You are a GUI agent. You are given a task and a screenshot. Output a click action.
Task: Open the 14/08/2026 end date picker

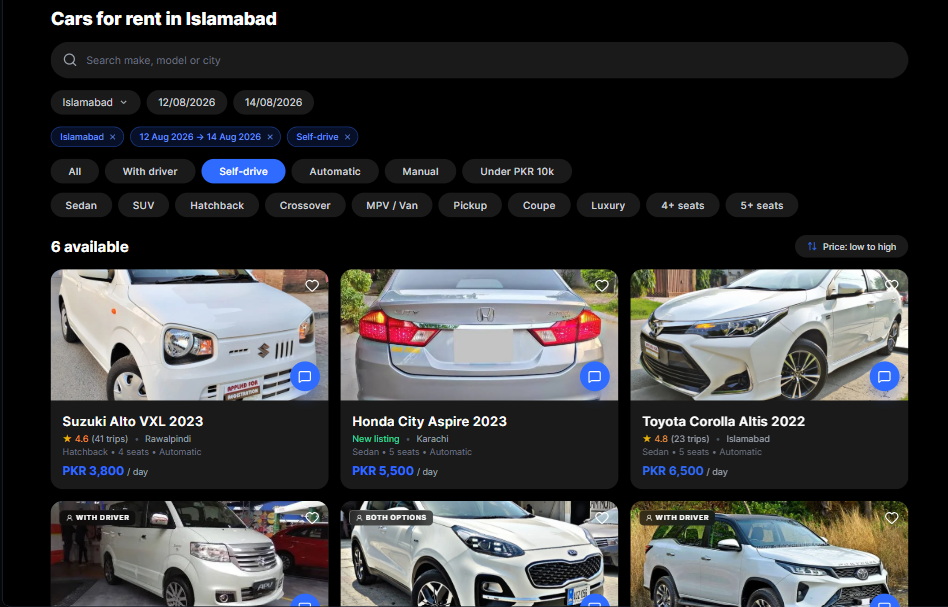(x=273, y=102)
